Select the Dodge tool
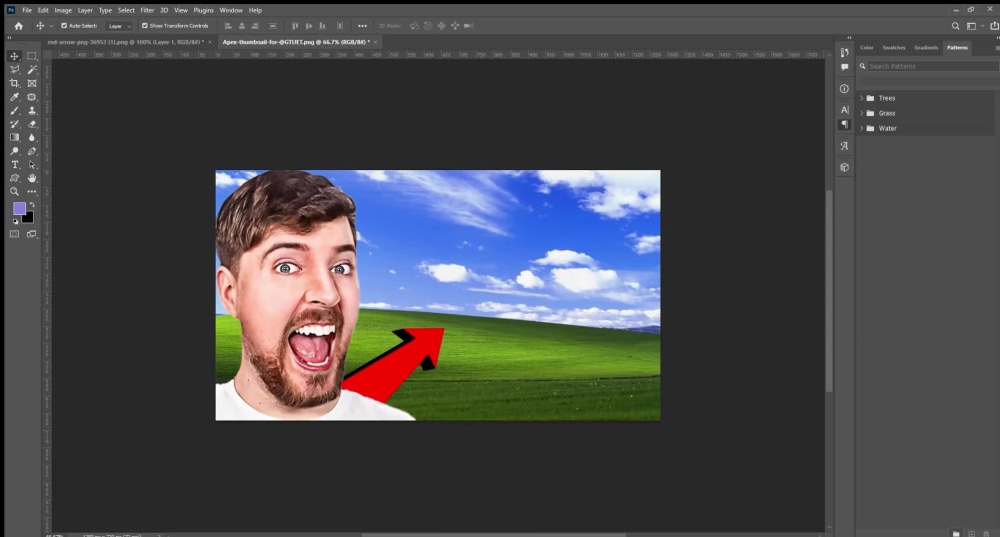 coord(15,151)
